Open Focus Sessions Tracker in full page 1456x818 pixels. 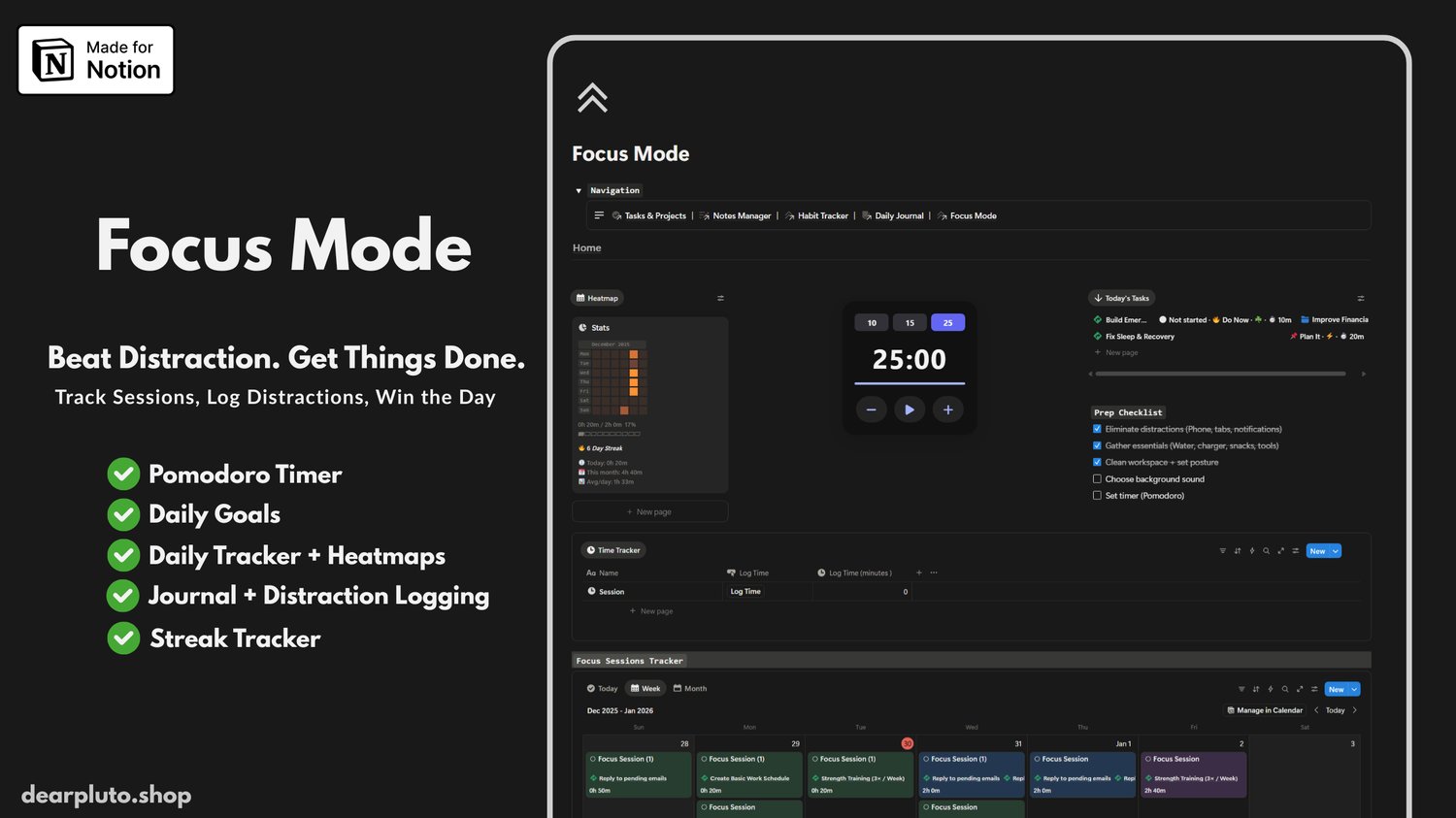pos(1300,689)
